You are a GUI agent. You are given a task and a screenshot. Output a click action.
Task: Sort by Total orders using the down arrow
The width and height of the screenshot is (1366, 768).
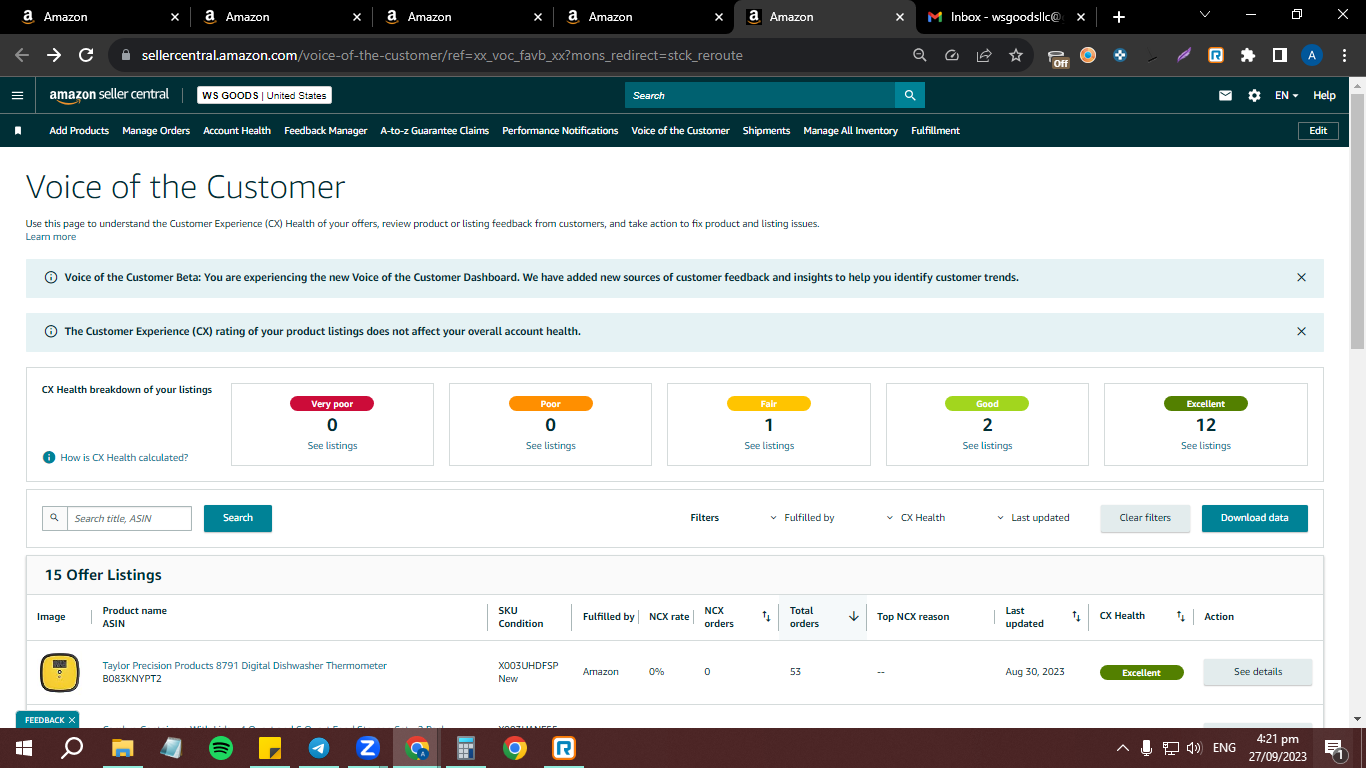click(x=853, y=616)
